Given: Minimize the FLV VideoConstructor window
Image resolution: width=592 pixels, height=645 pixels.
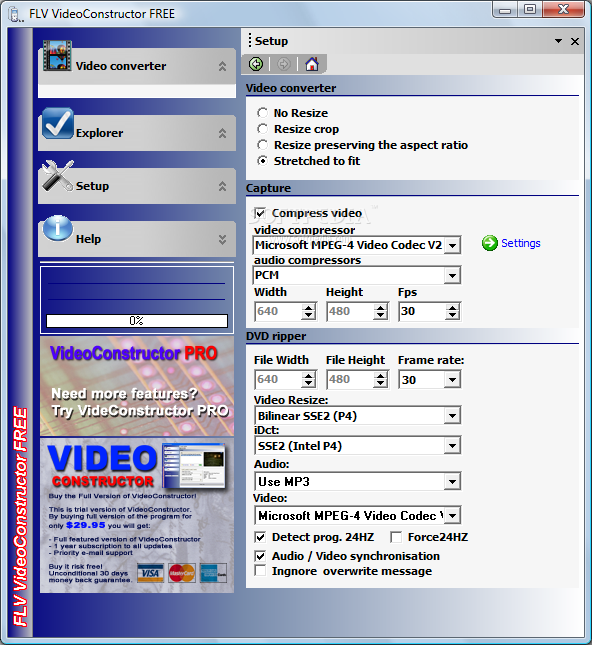Looking at the screenshot, I should [x=505, y=10].
